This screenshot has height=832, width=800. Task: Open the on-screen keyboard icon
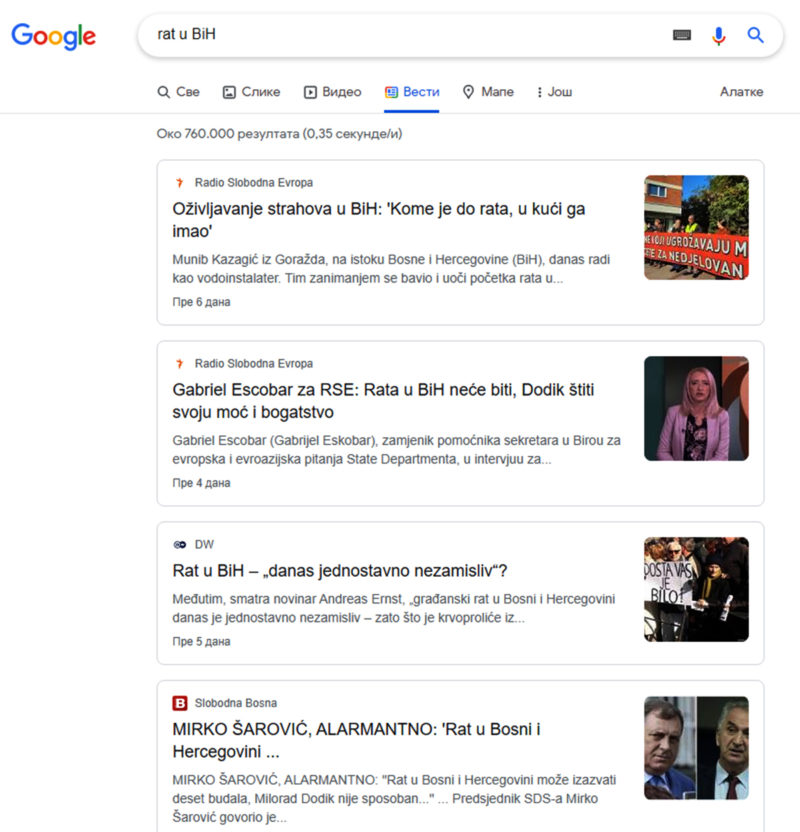pos(682,35)
